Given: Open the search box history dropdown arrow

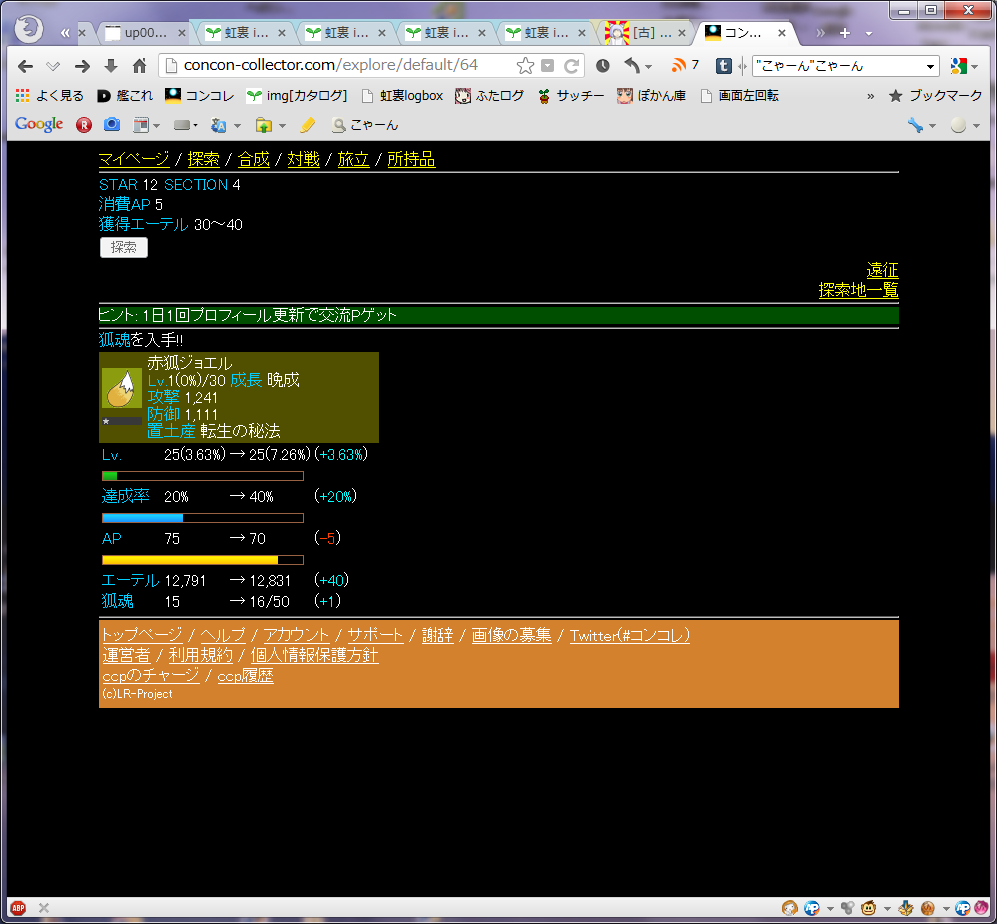Looking at the screenshot, I should pos(931,66).
